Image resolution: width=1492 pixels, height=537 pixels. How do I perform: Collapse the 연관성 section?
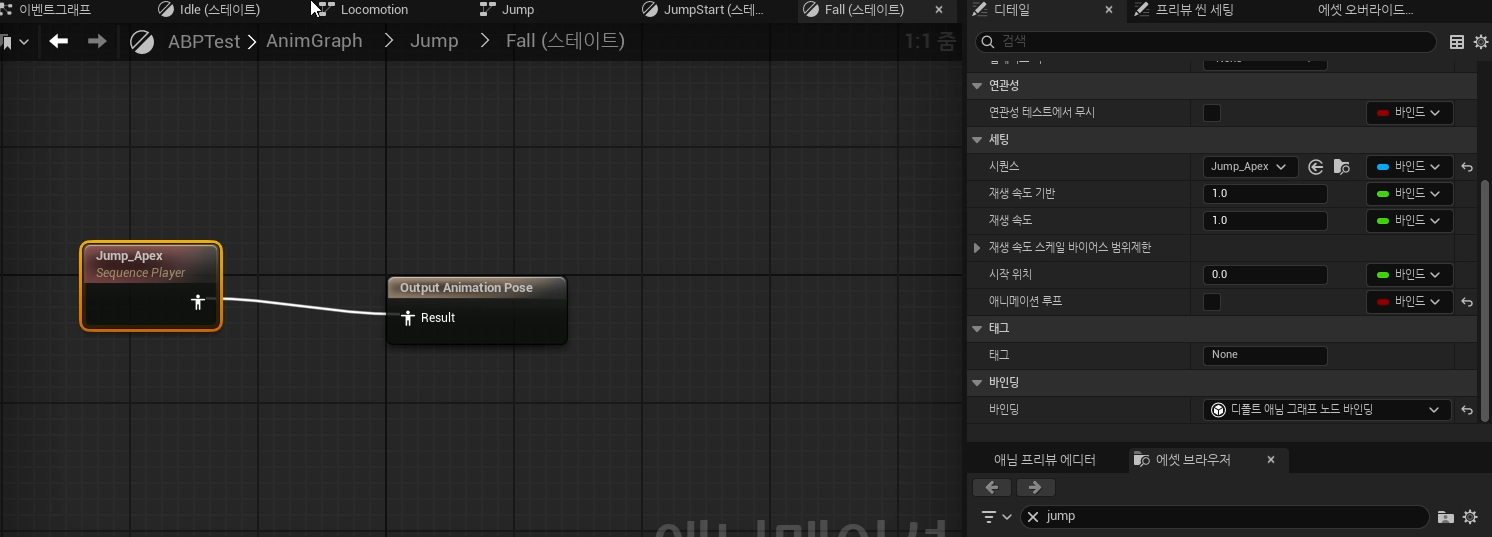click(x=977, y=86)
